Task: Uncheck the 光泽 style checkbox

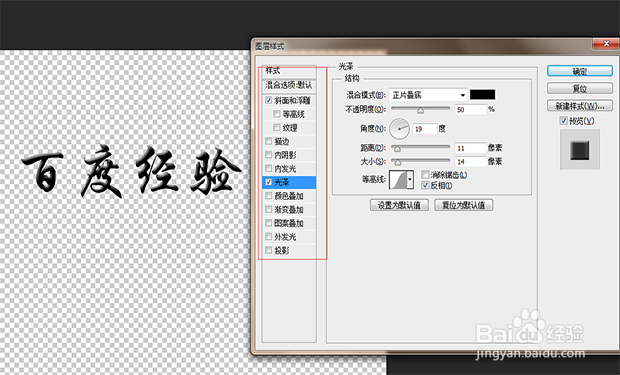Action: coord(269,182)
